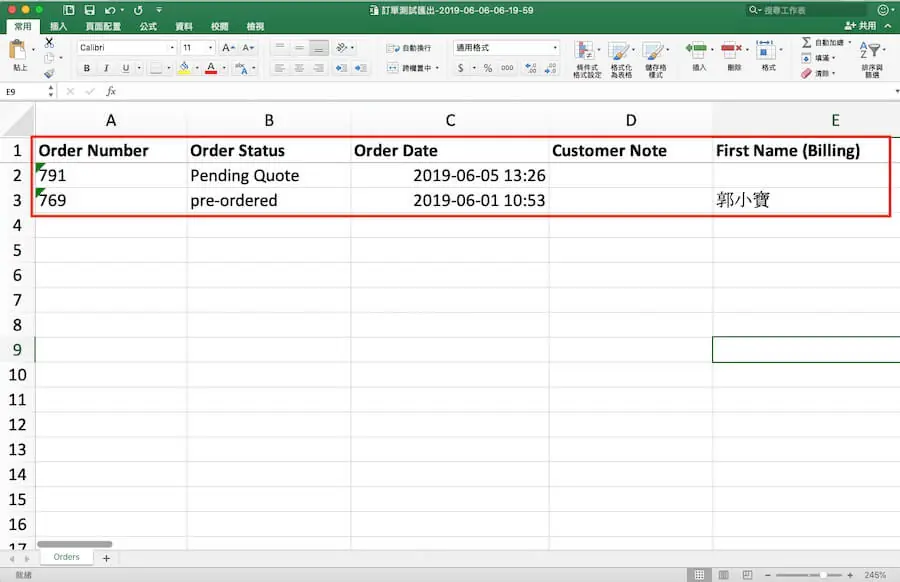Toggle Bold formatting
The image size is (900, 582).
click(x=87, y=68)
